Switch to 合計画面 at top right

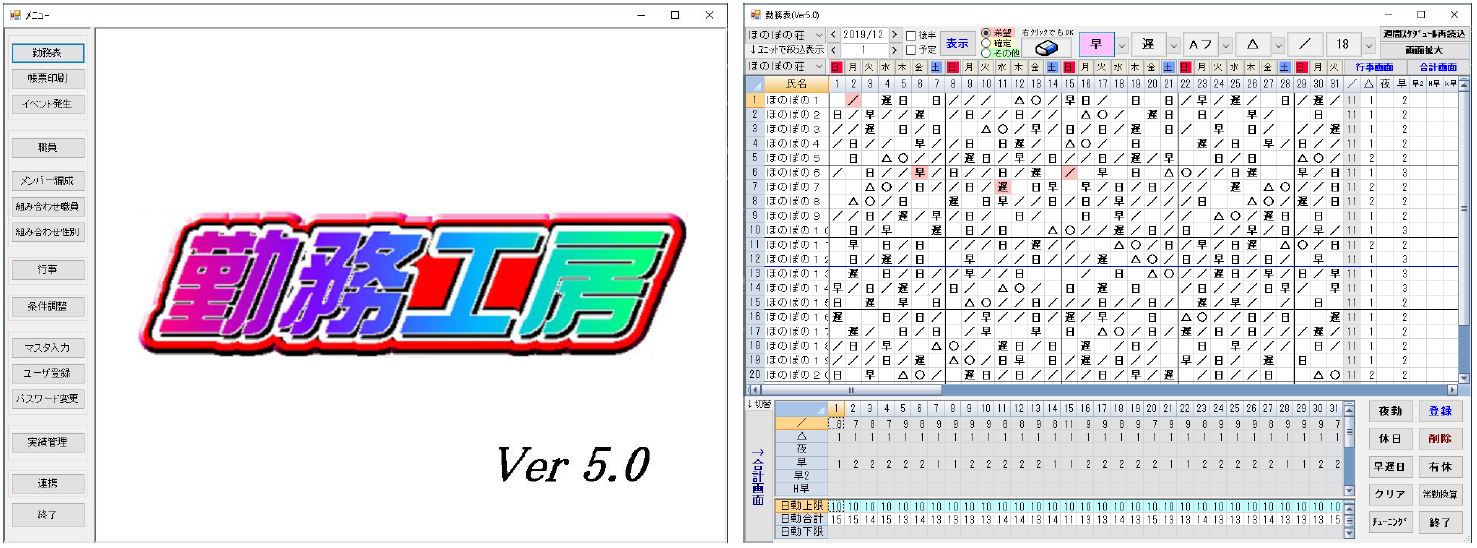pyautogui.click(x=1437, y=66)
